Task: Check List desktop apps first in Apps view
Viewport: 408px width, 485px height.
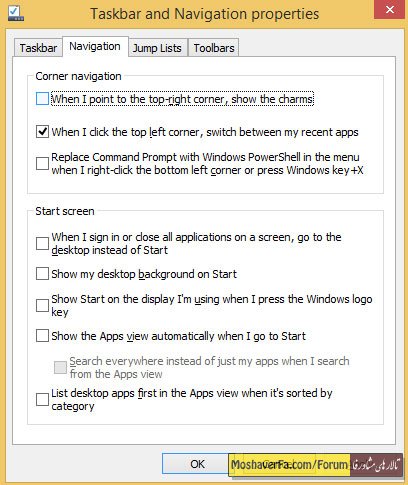Action: (42, 399)
